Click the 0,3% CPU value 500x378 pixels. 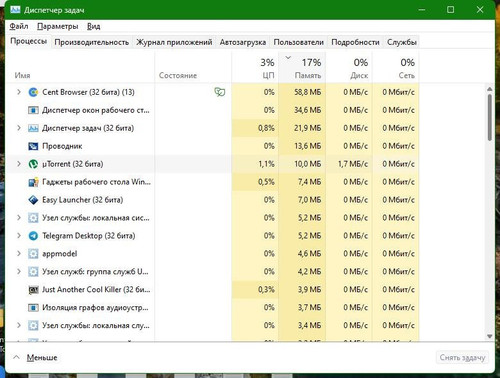tap(266, 290)
